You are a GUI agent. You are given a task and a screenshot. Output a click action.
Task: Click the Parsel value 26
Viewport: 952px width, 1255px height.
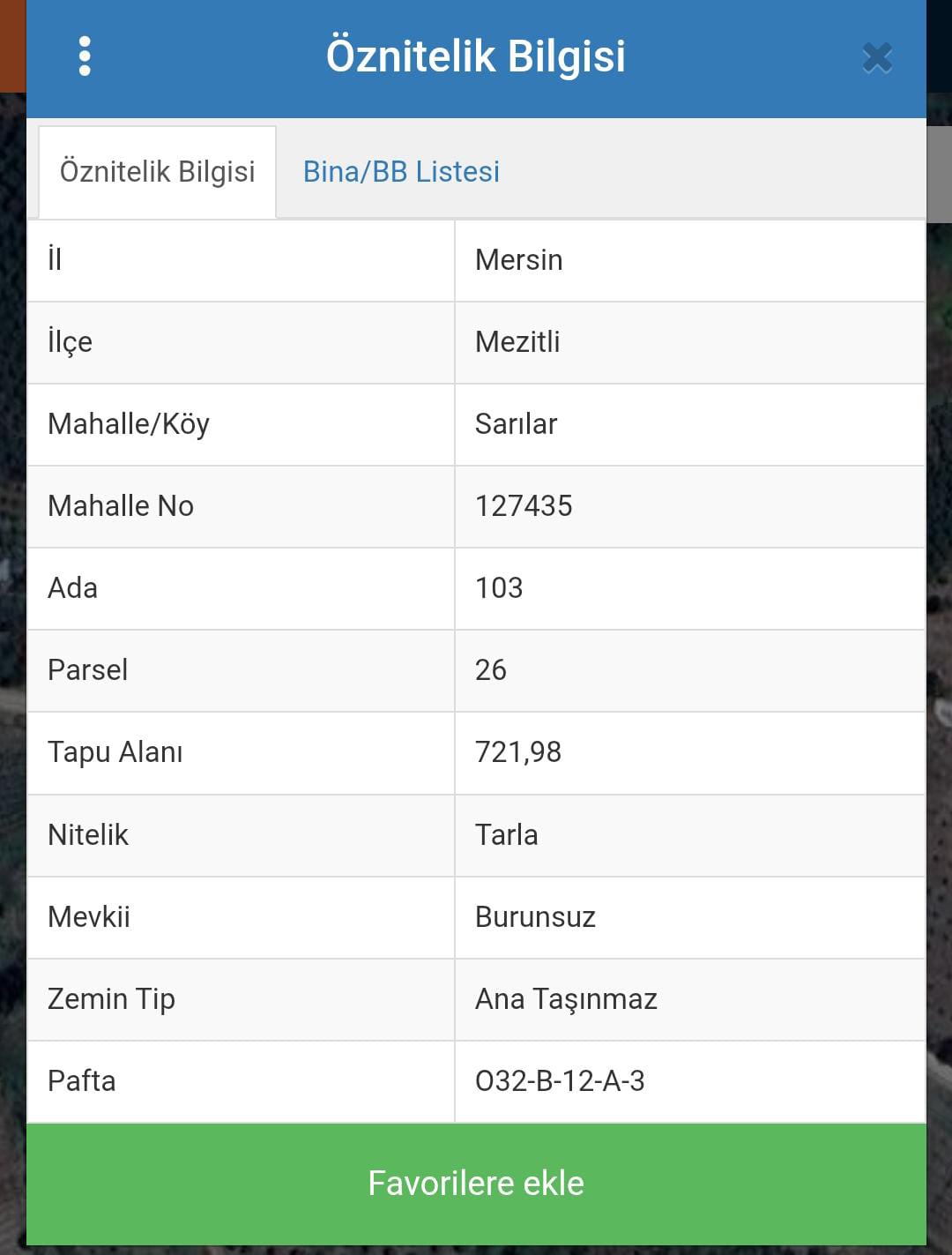click(x=491, y=670)
